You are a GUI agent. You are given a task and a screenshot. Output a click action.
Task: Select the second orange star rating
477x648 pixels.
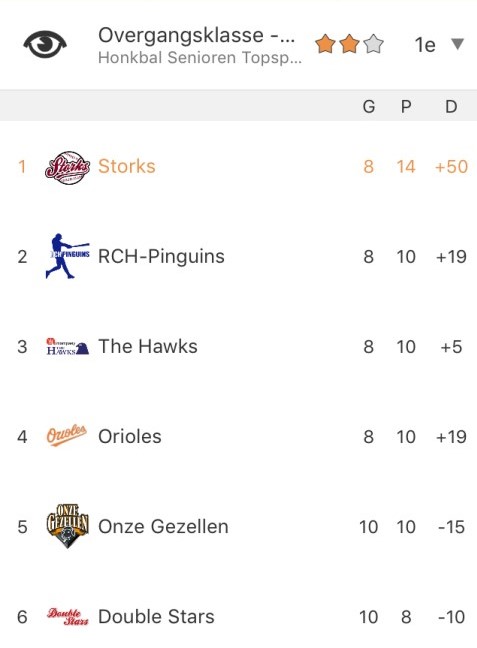pyautogui.click(x=350, y=44)
